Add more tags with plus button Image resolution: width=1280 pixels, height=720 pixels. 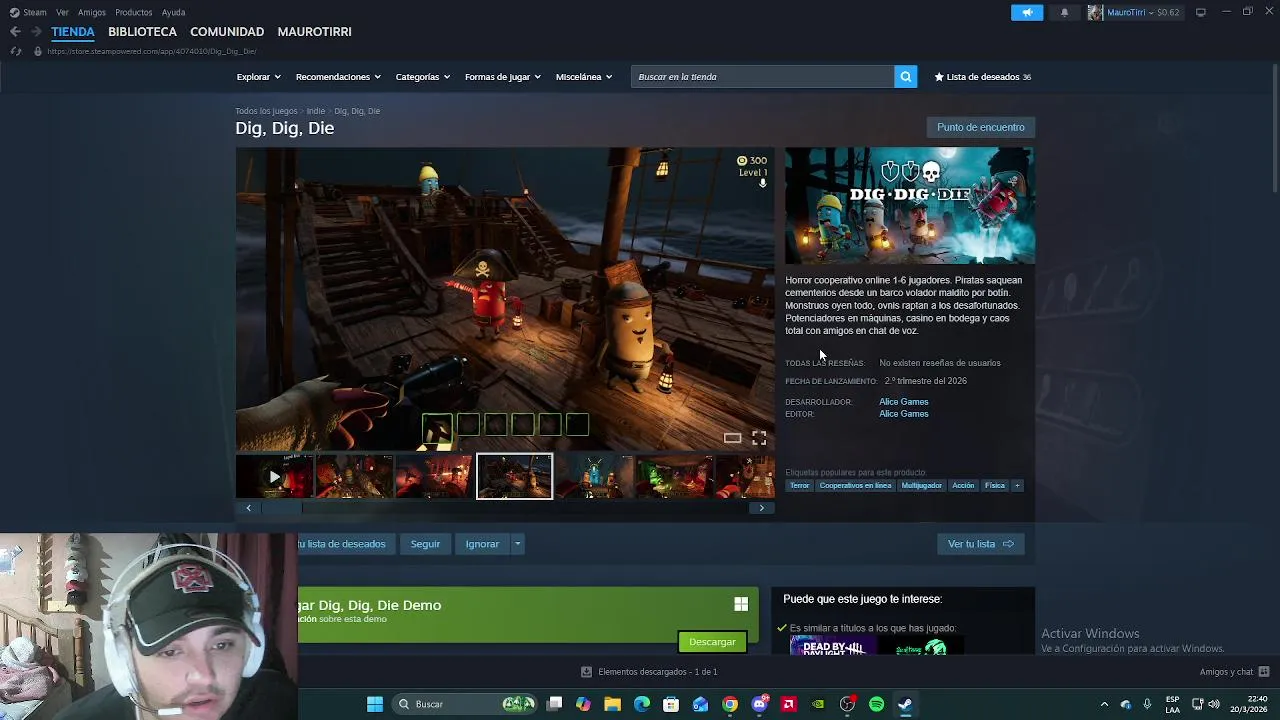1017,486
